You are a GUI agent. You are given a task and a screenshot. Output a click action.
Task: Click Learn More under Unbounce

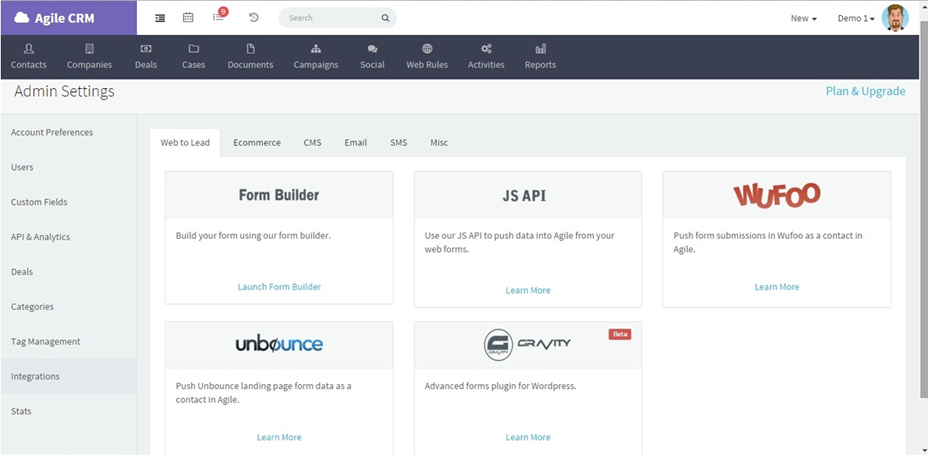tap(279, 438)
